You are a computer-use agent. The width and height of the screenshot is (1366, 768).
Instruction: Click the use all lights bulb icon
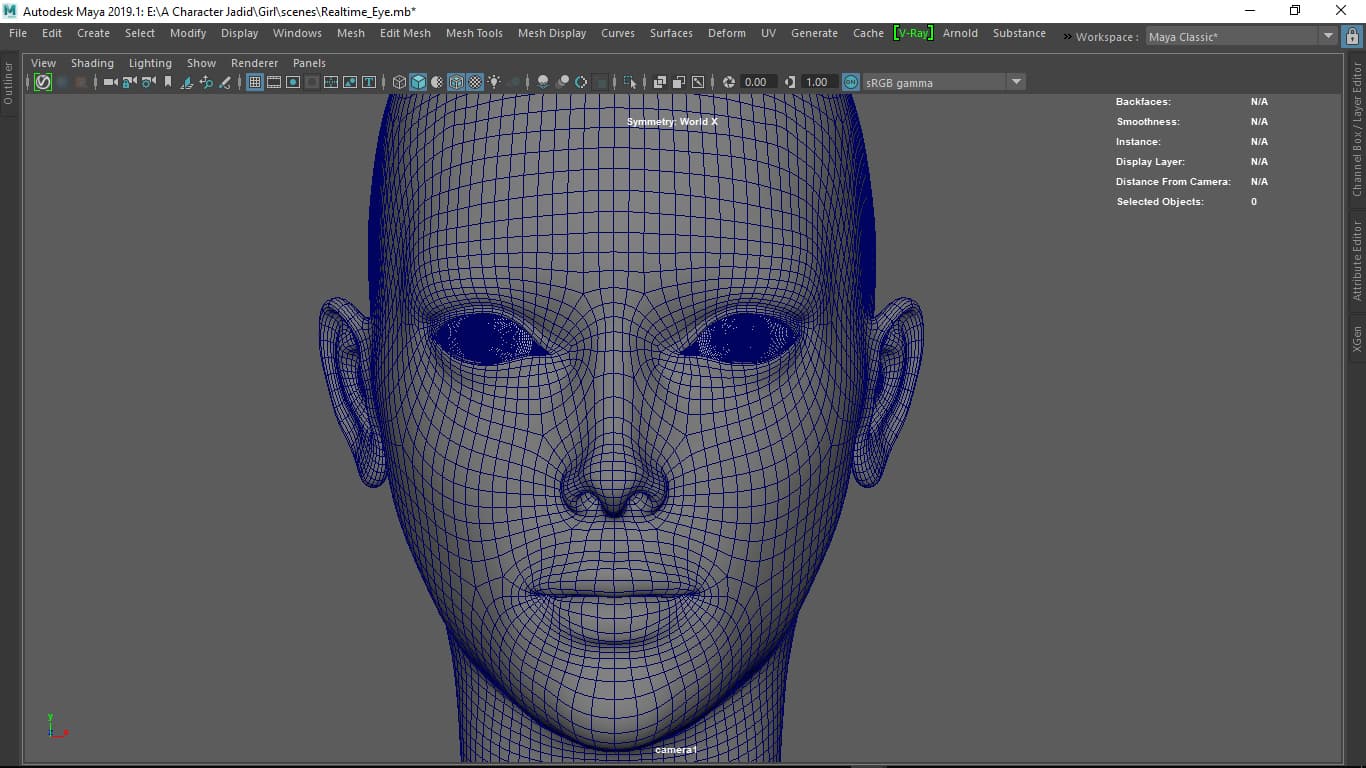click(x=494, y=82)
